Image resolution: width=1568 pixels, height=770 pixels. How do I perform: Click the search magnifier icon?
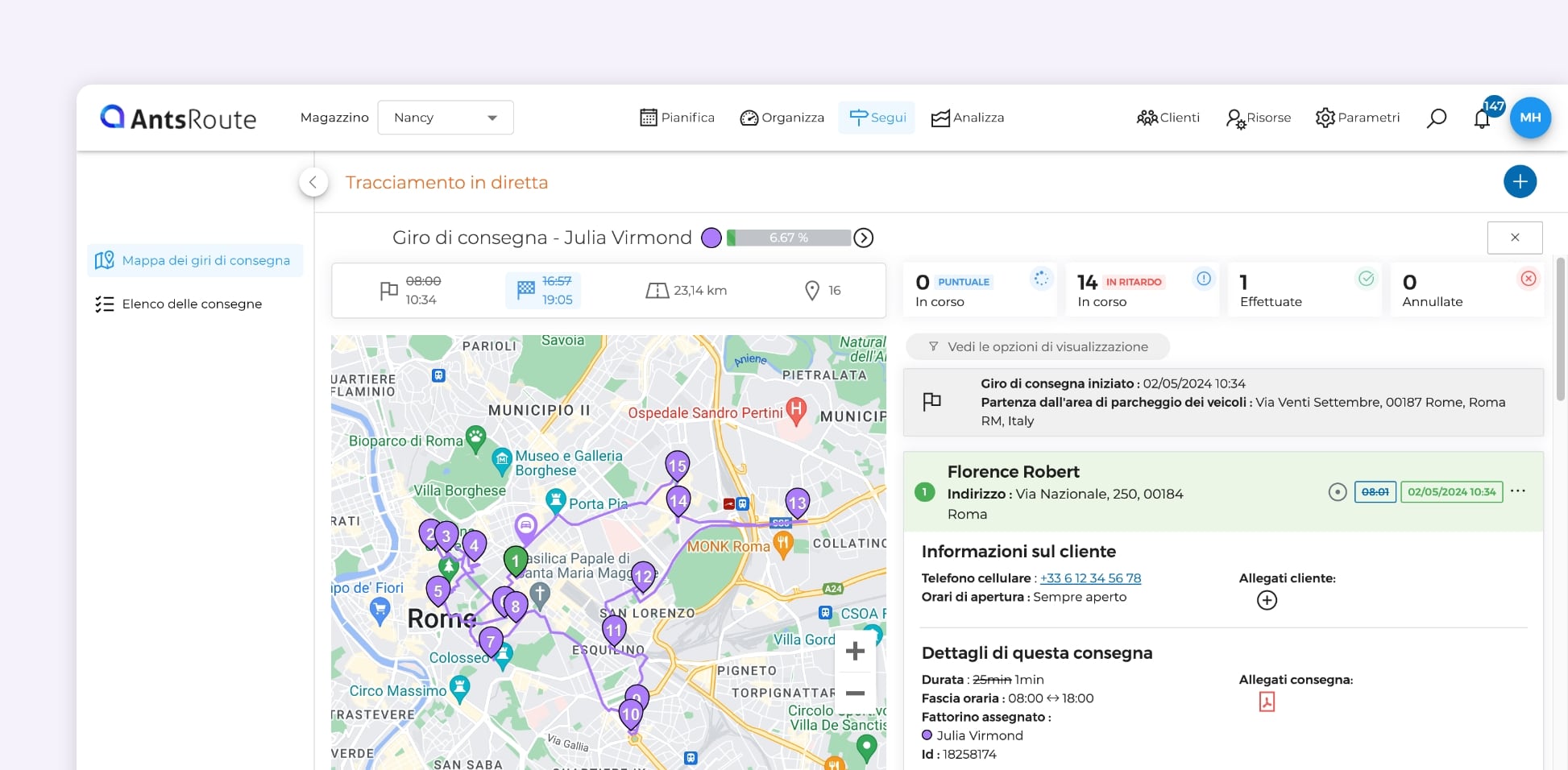pyautogui.click(x=1436, y=118)
